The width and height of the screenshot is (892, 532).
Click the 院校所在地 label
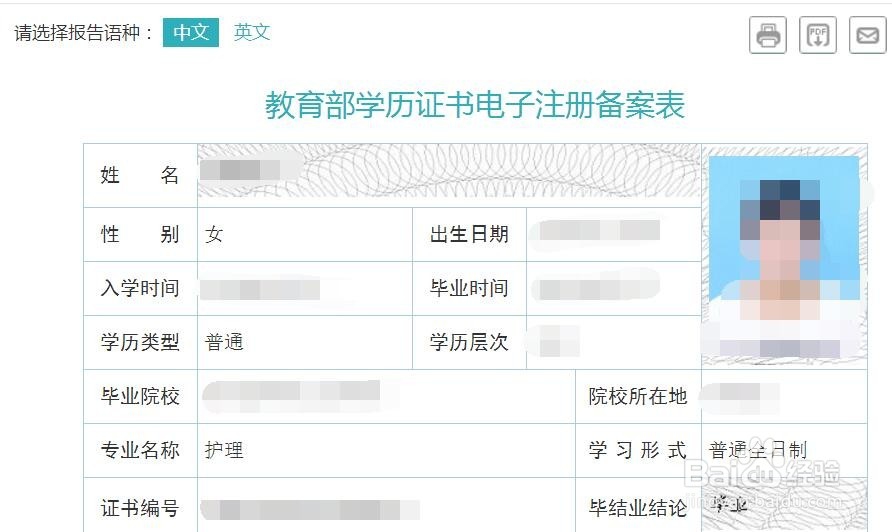pyautogui.click(x=638, y=396)
